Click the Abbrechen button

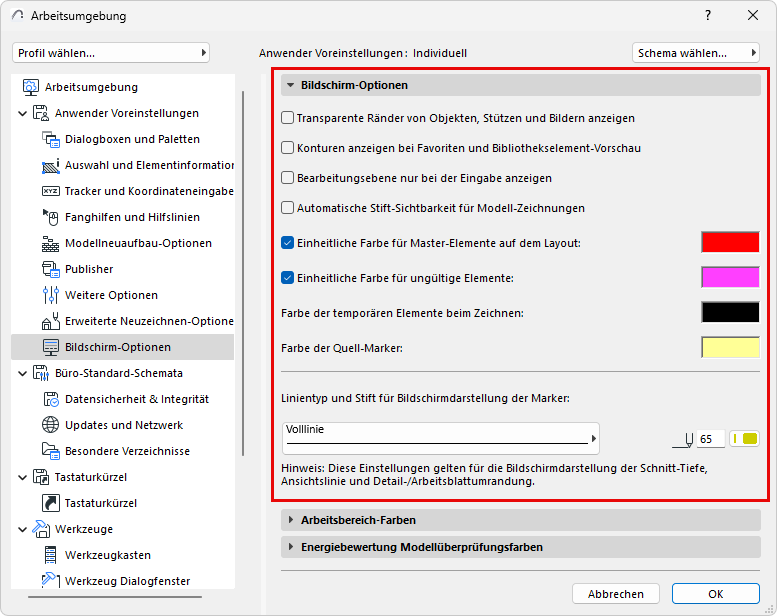(x=615, y=594)
